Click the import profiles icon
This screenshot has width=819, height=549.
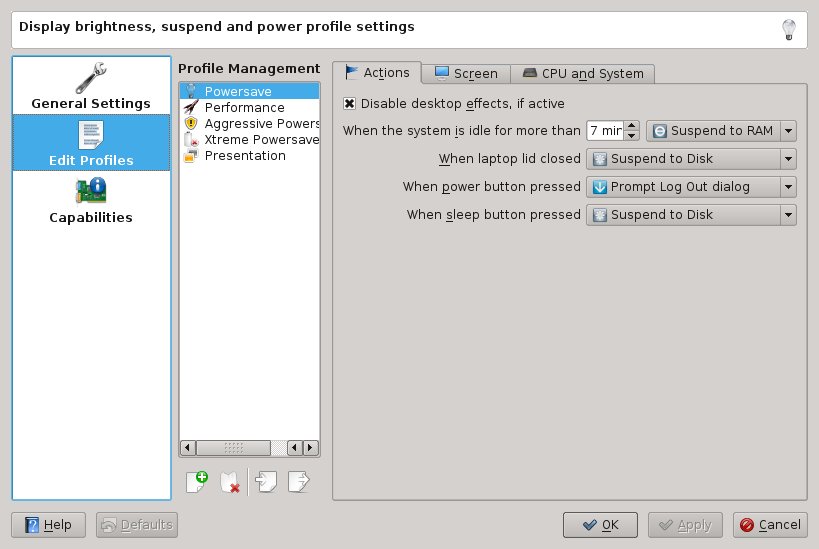[266, 481]
